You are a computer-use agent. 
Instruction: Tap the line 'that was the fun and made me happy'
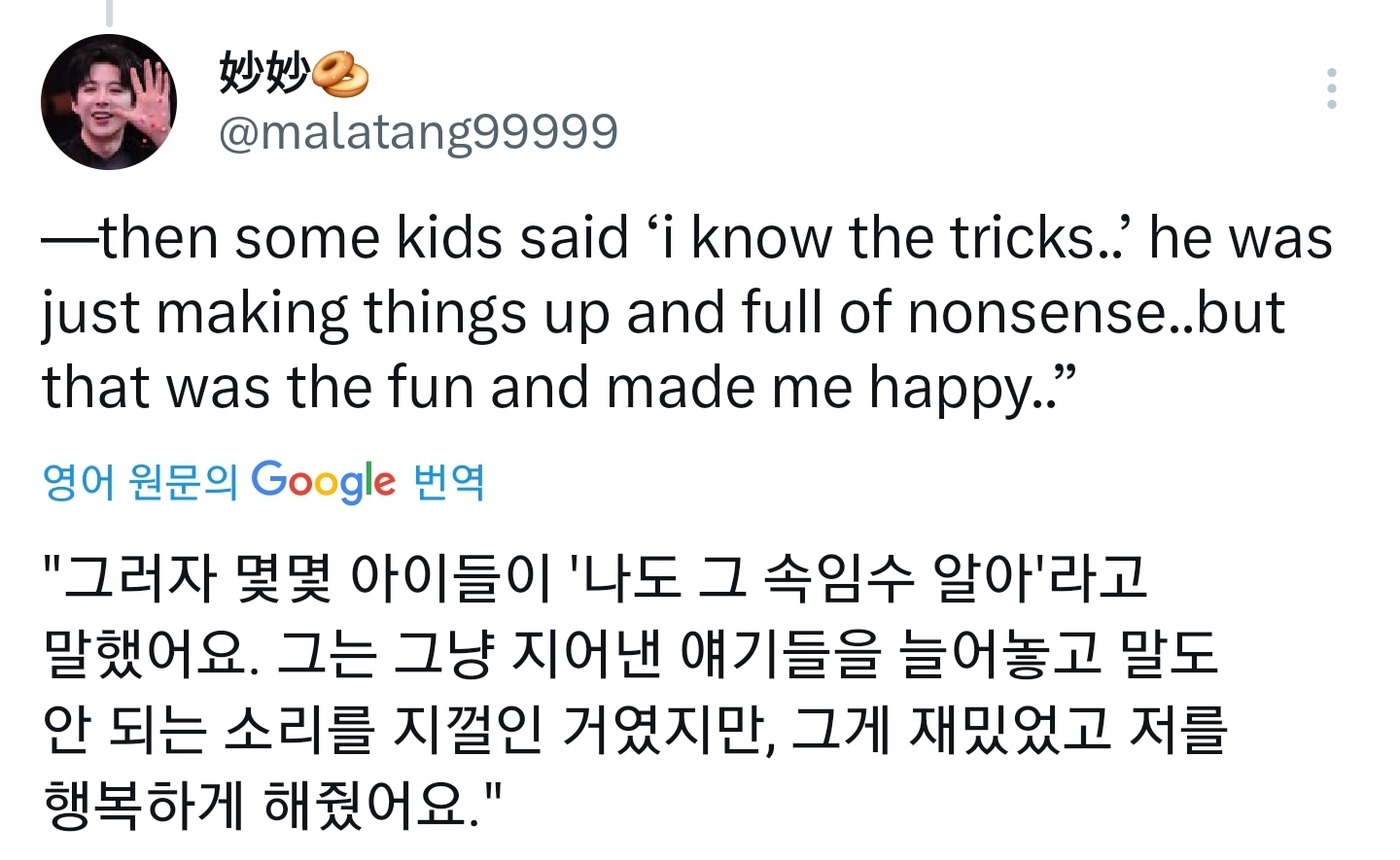[559, 388]
